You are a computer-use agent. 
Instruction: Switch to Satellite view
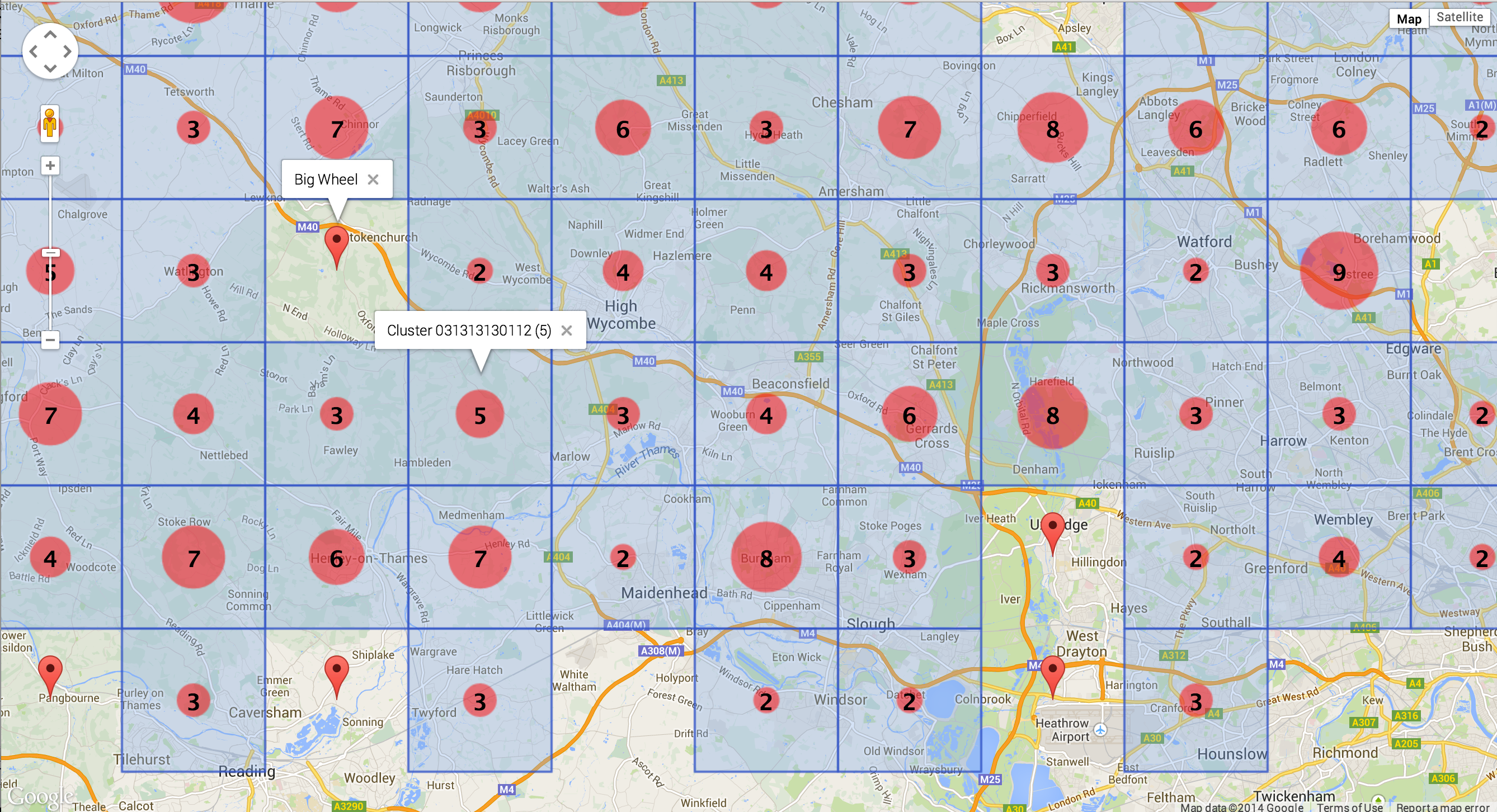click(x=1459, y=17)
